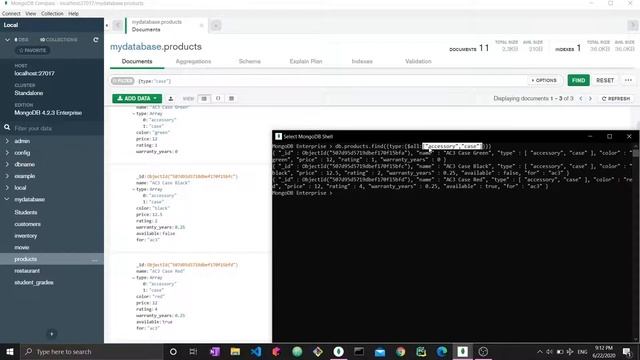The image size is (640, 360).
Task: Click the create database plus button in sidebar
Action: tap(52, 334)
